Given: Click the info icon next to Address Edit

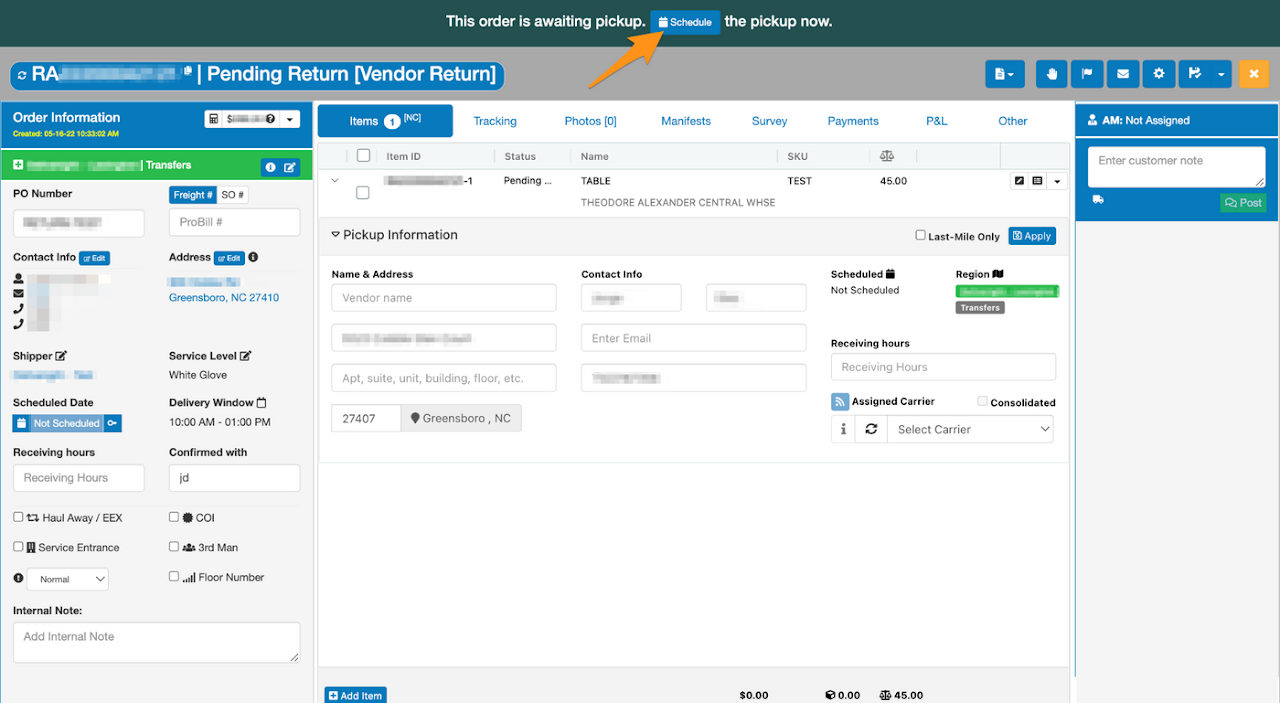Looking at the screenshot, I should point(254,258).
